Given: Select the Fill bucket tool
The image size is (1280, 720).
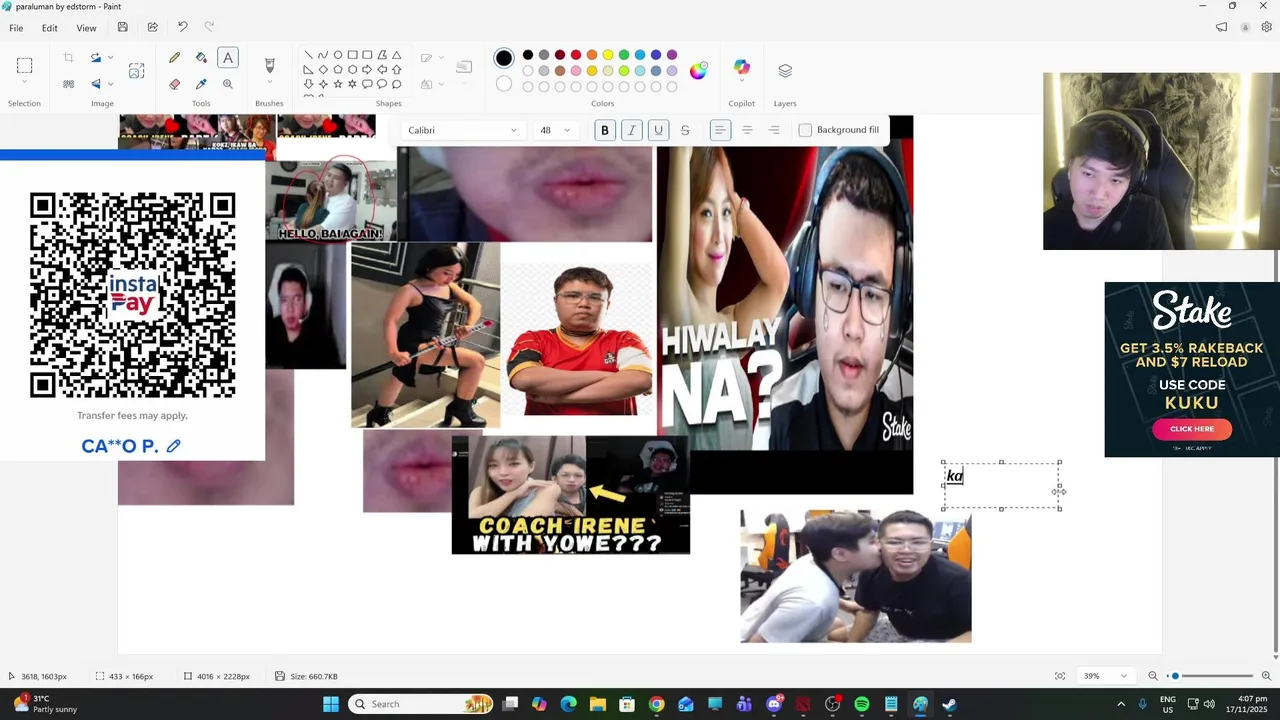Looking at the screenshot, I should pyautogui.click(x=201, y=58).
